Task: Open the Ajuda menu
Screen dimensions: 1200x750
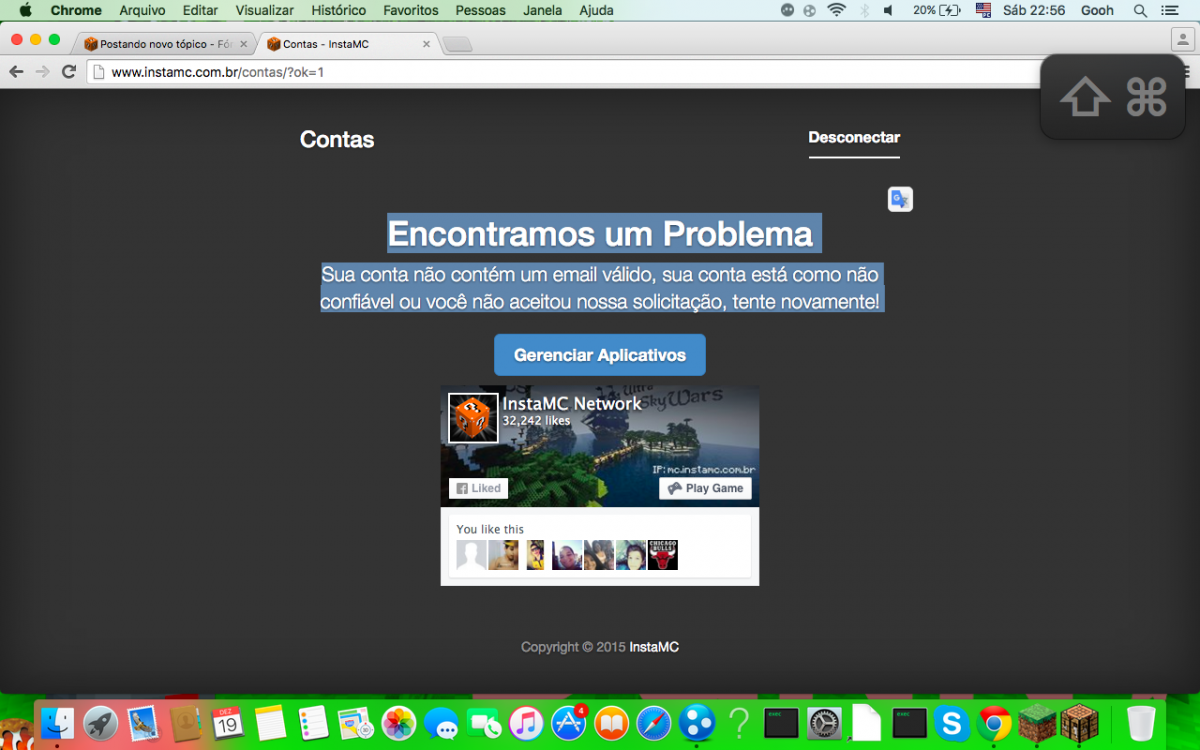Action: tap(596, 10)
